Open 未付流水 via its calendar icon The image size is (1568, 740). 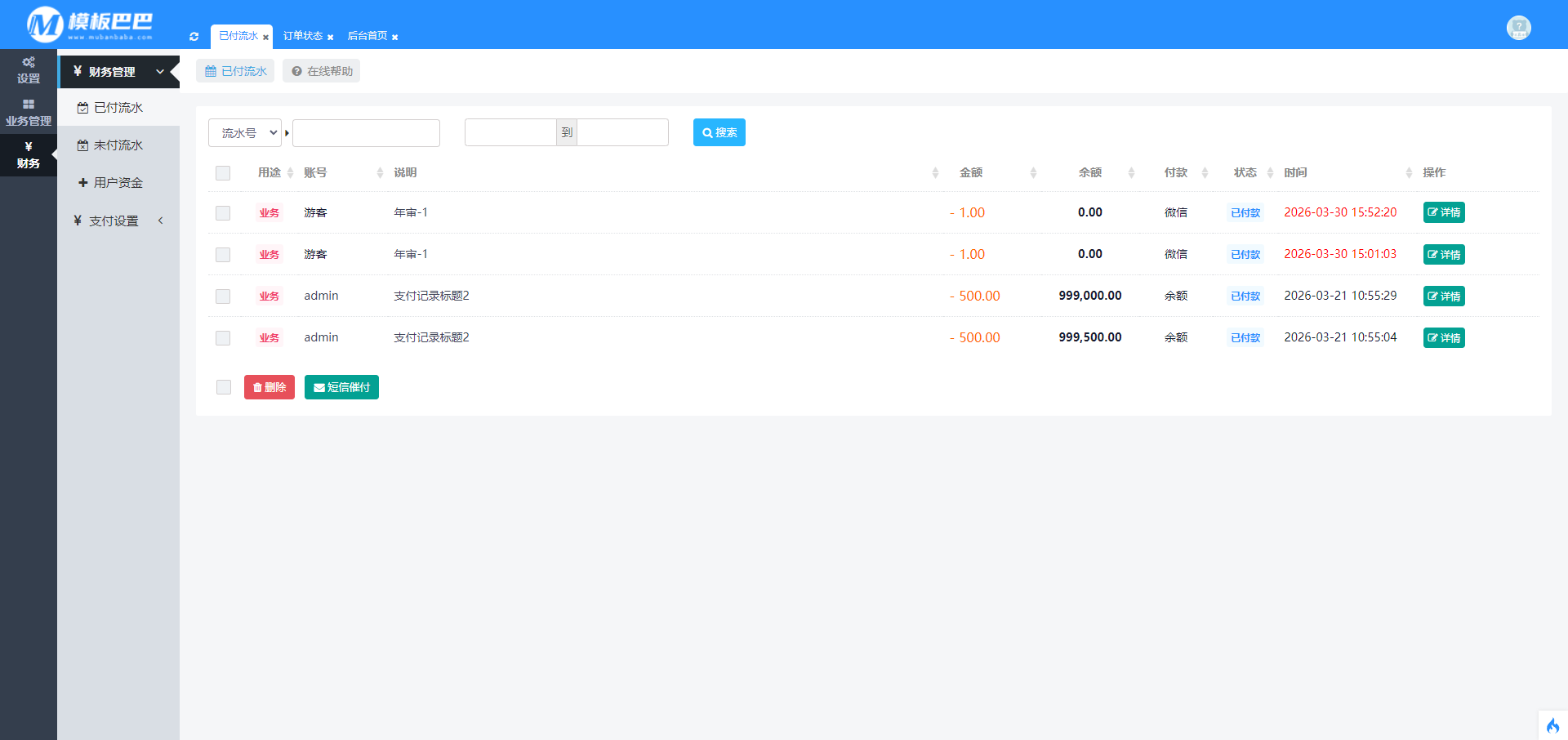82,145
